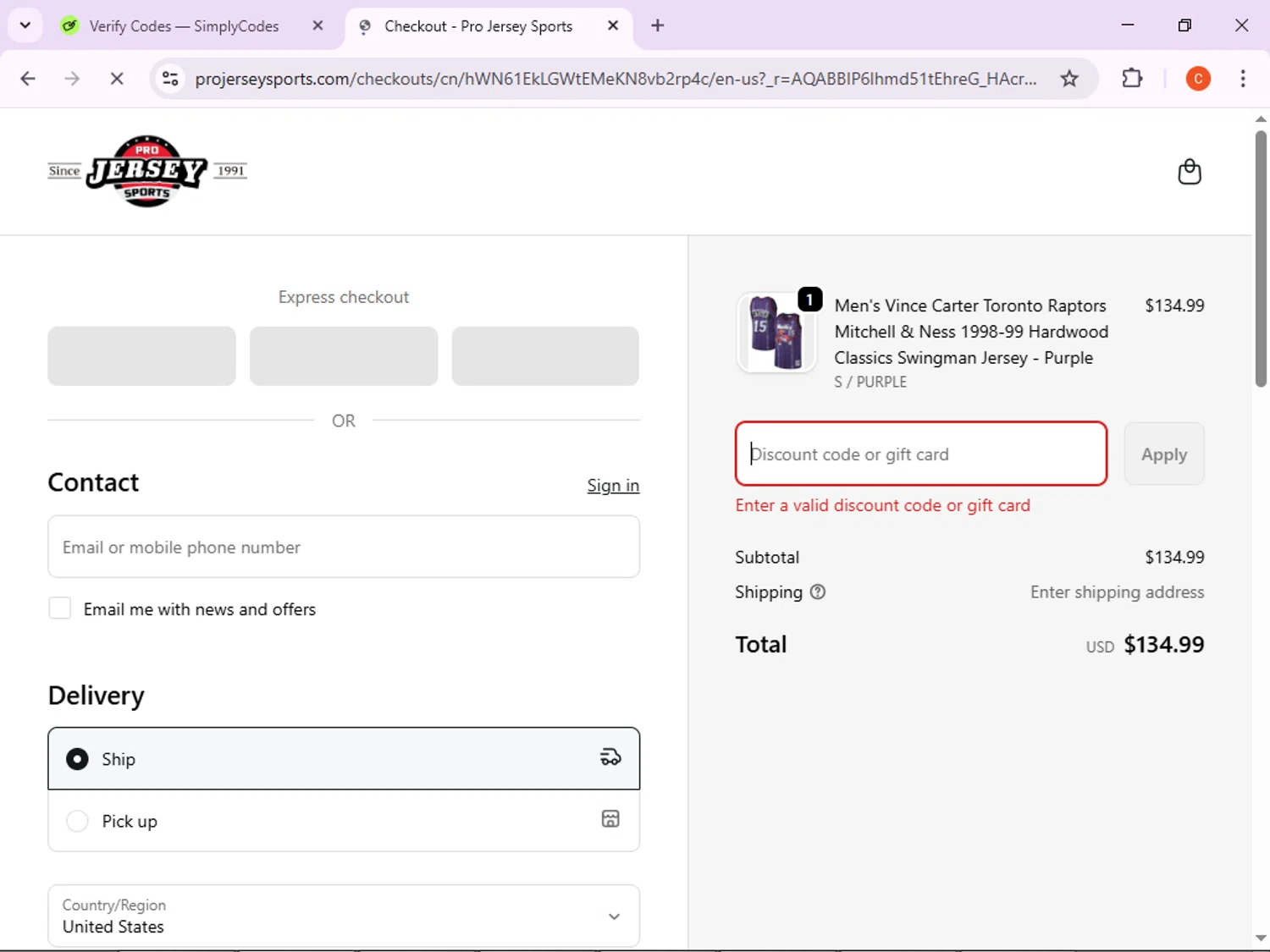Image resolution: width=1270 pixels, height=952 pixels.
Task: Focus the discount code or gift card field
Action: tap(921, 454)
